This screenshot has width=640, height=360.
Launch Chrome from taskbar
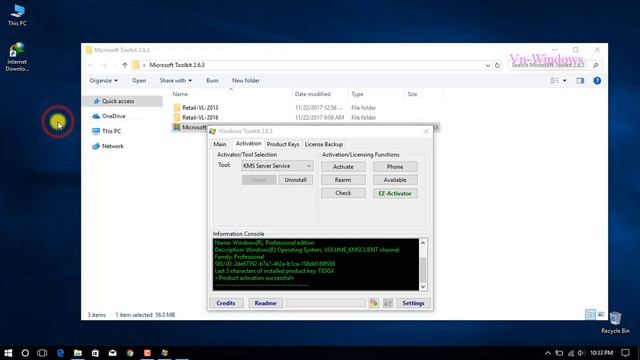click(x=130, y=353)
